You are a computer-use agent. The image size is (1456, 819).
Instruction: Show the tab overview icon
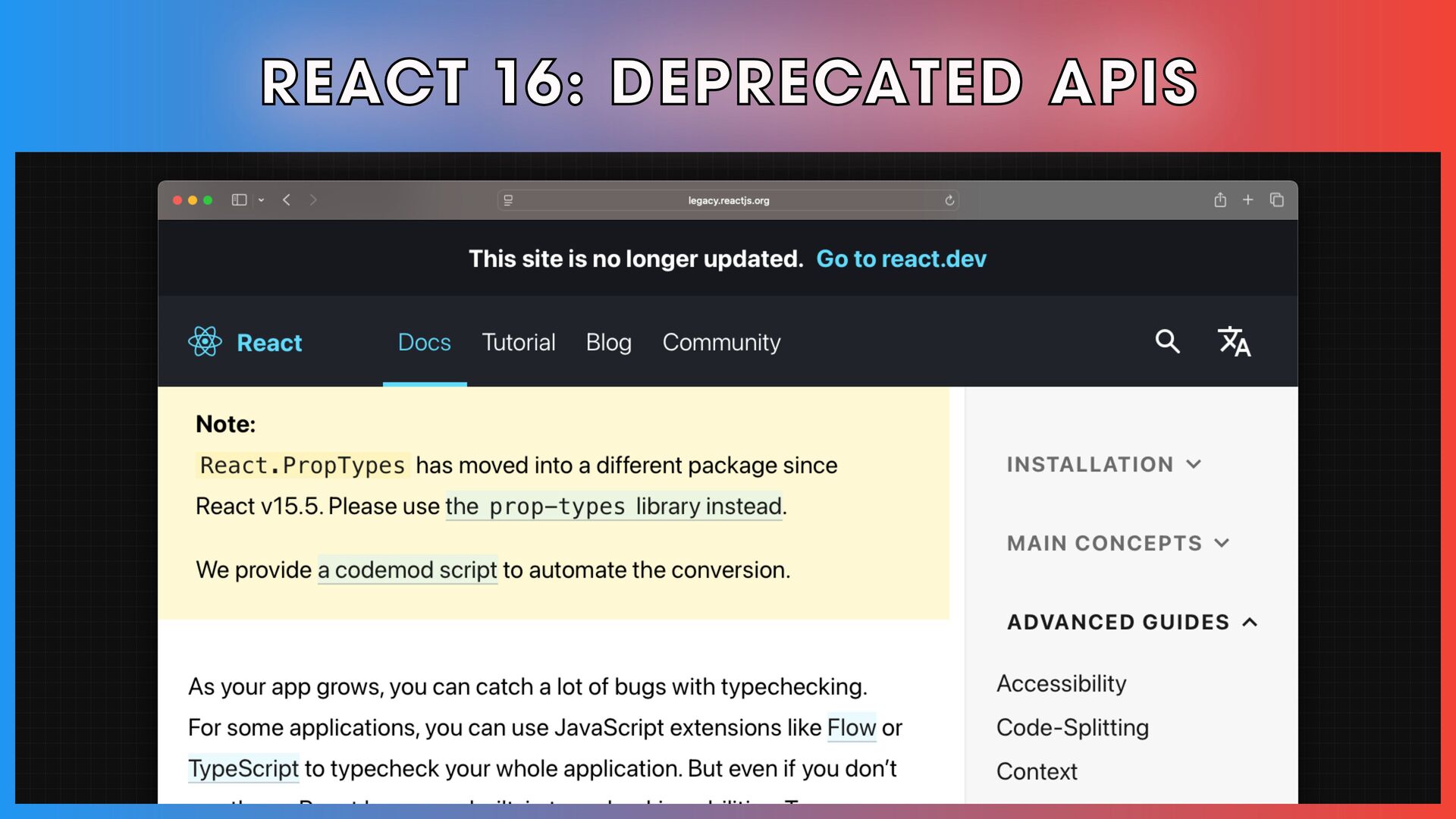point(1277,200)
